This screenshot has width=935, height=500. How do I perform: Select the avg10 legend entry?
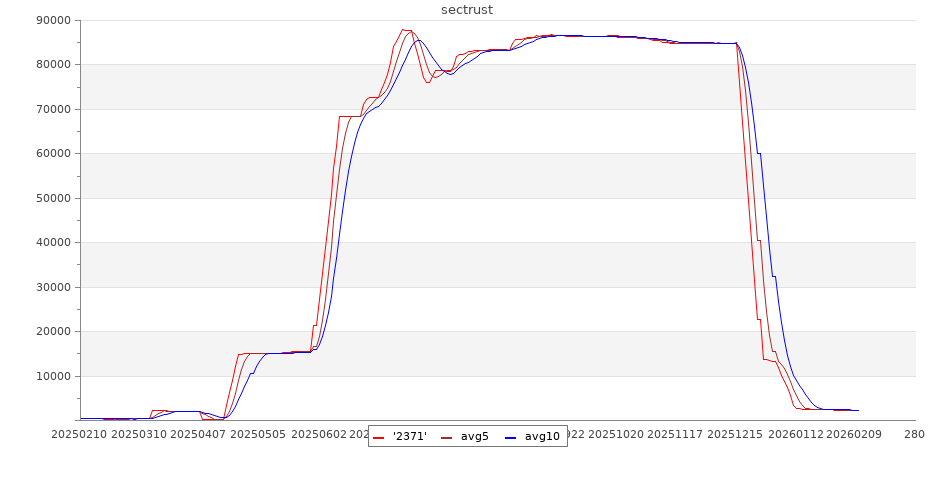pyautogui.click(x=542, y=436)
